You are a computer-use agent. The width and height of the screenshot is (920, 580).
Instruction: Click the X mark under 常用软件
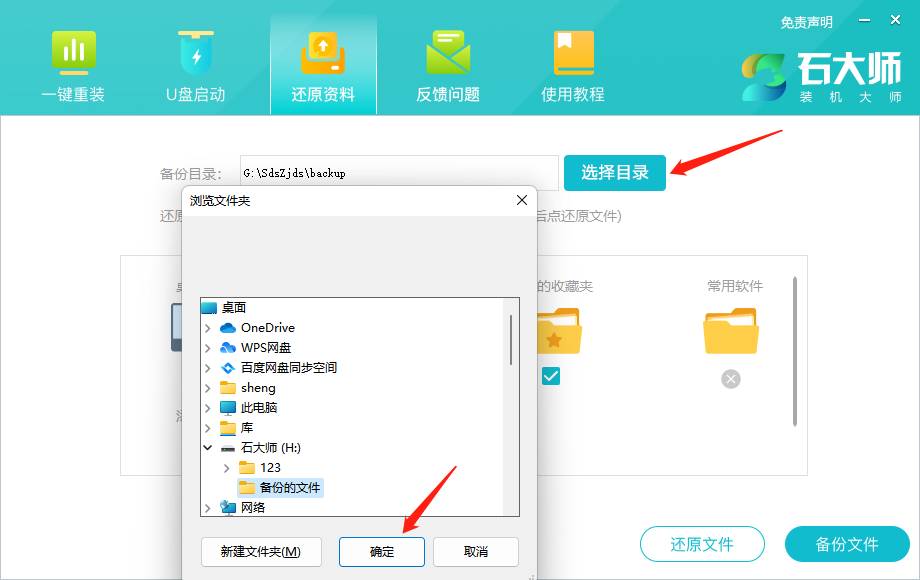(731, 379)
